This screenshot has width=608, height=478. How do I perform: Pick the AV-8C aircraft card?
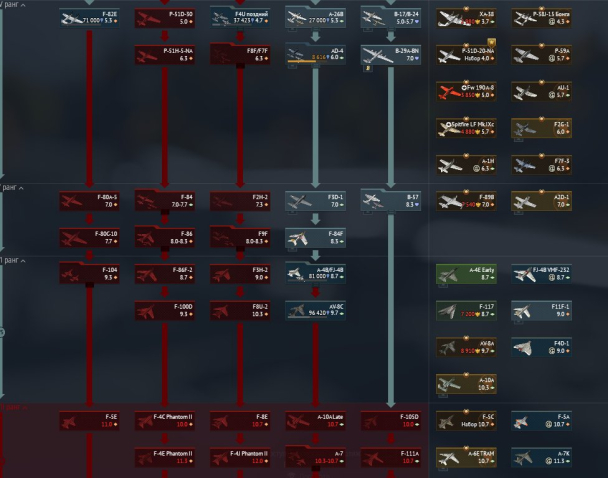315,309
